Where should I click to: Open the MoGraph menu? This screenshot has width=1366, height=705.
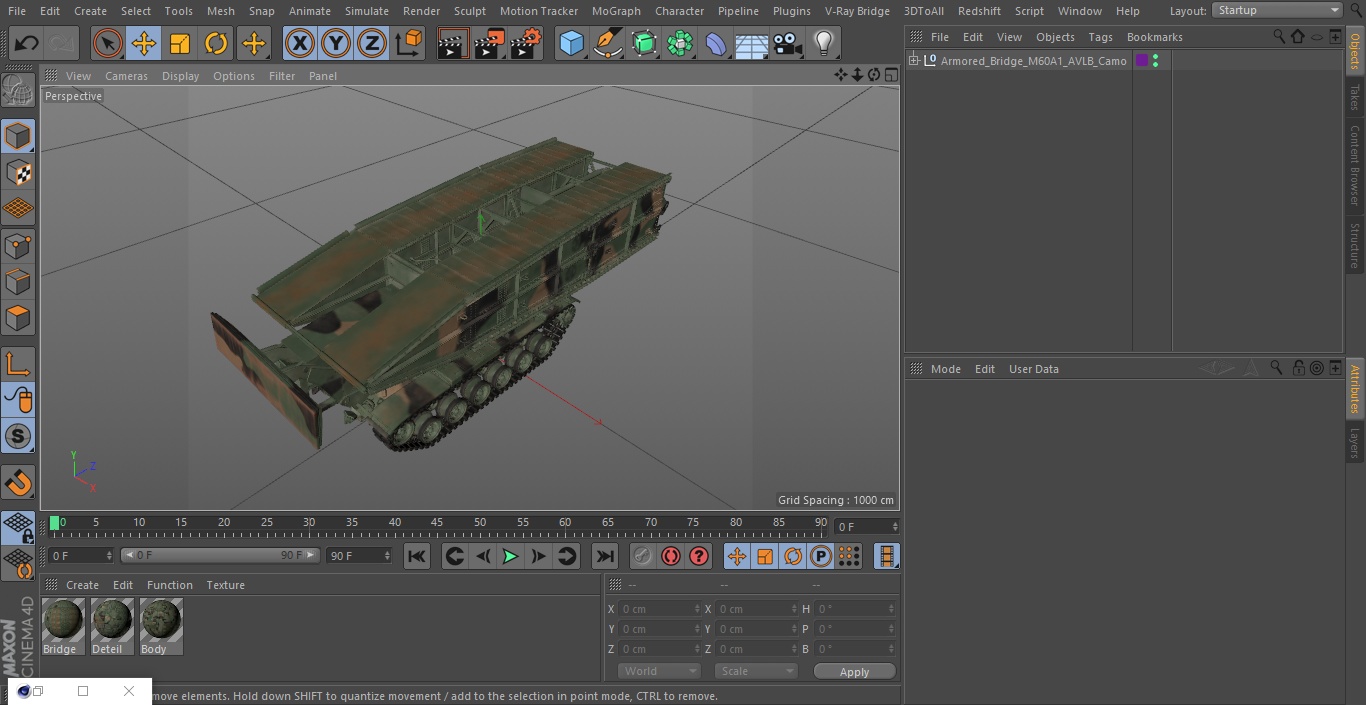pos(616,11)
